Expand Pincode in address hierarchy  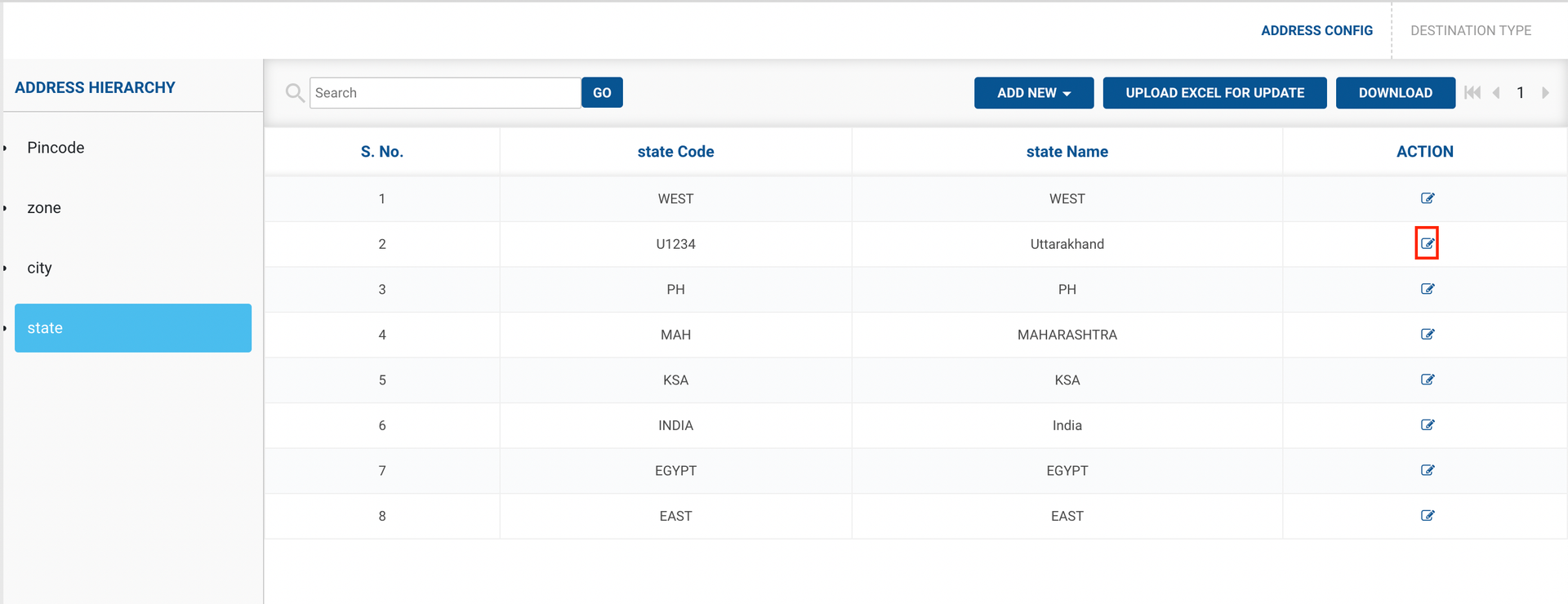point(56,148)
